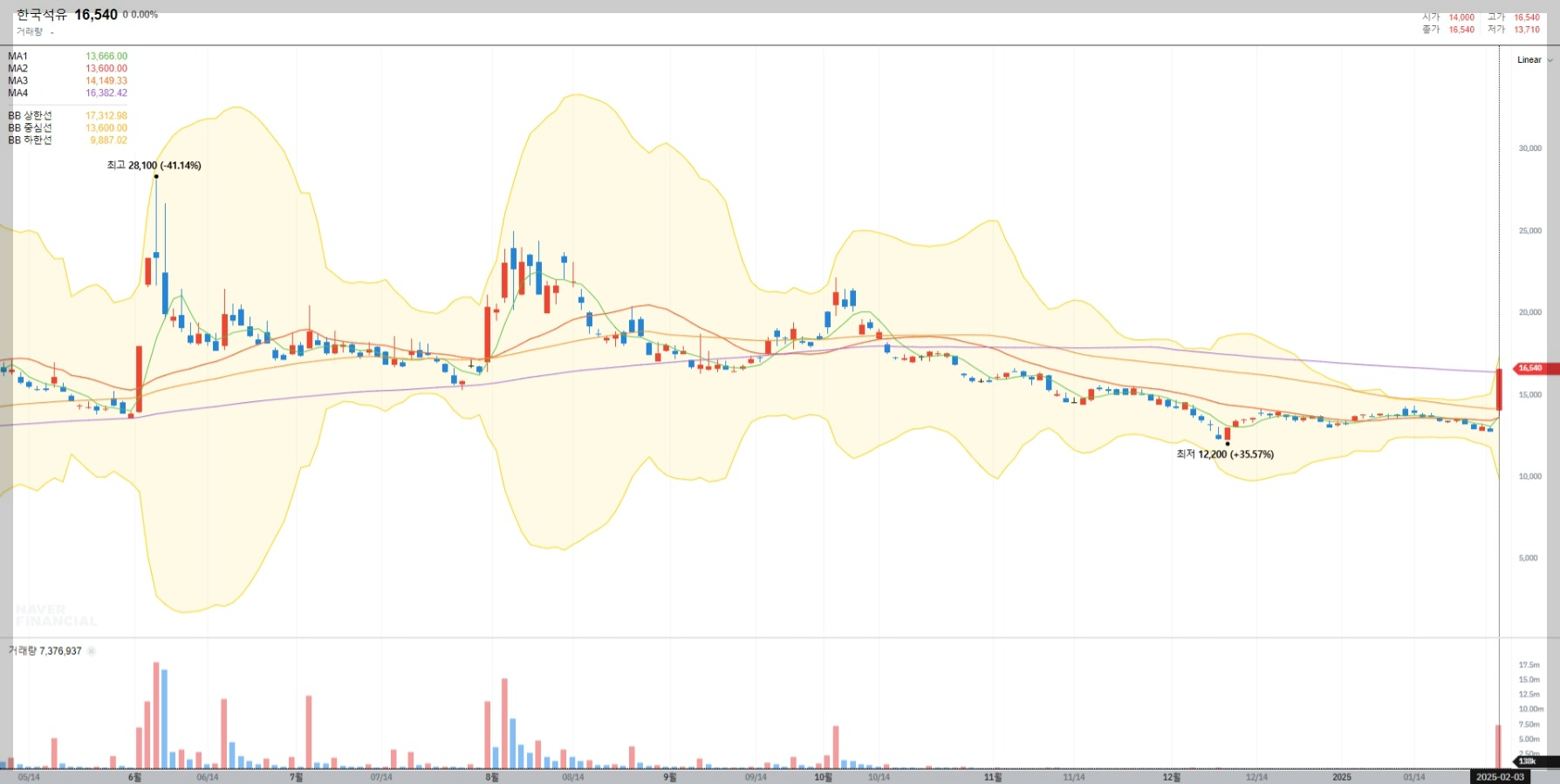Click the 12월 label on time axis
This screenshot has width=1560, height=784.
coord(1172,777)
